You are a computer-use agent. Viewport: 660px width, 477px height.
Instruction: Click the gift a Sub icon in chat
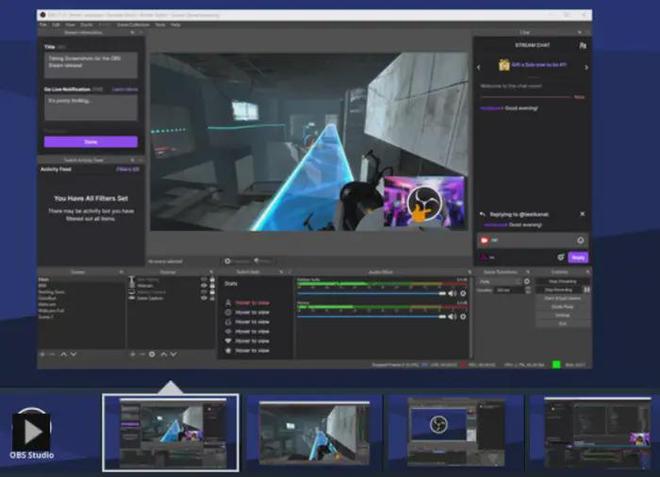tap(505, 64)
